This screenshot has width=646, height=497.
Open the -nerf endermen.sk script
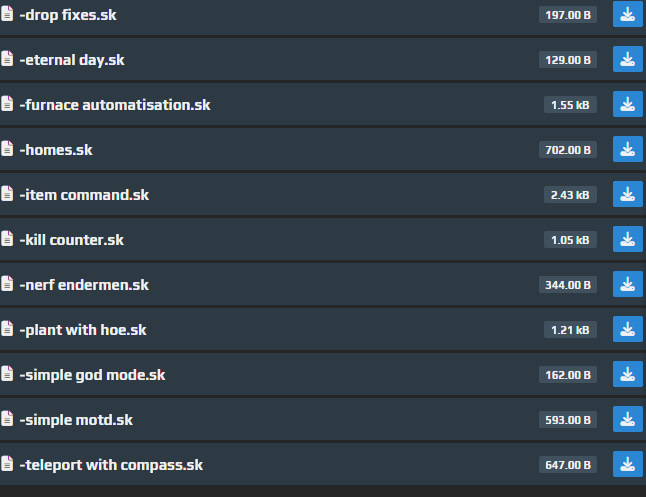(84, 285)
